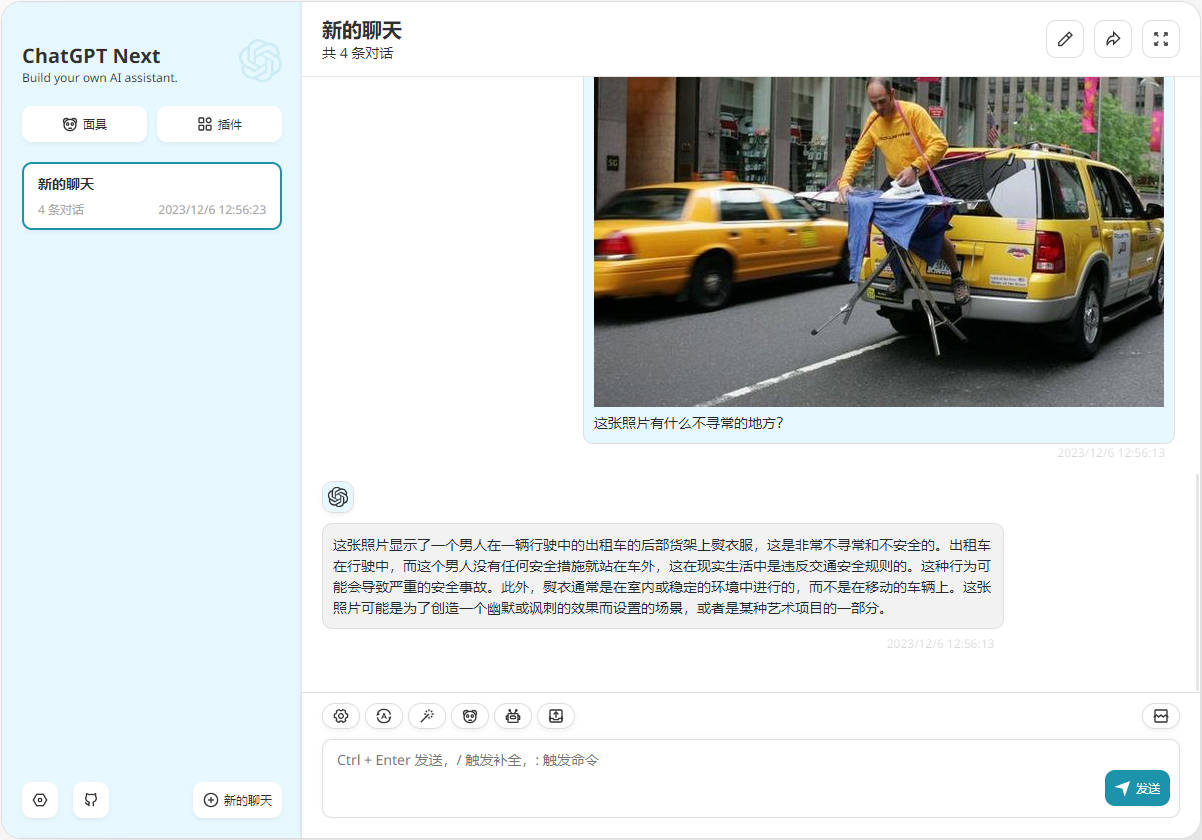Open the chat settings gear icon
This screenshot has height=840, width=1202.
click(x=341, y=716)
